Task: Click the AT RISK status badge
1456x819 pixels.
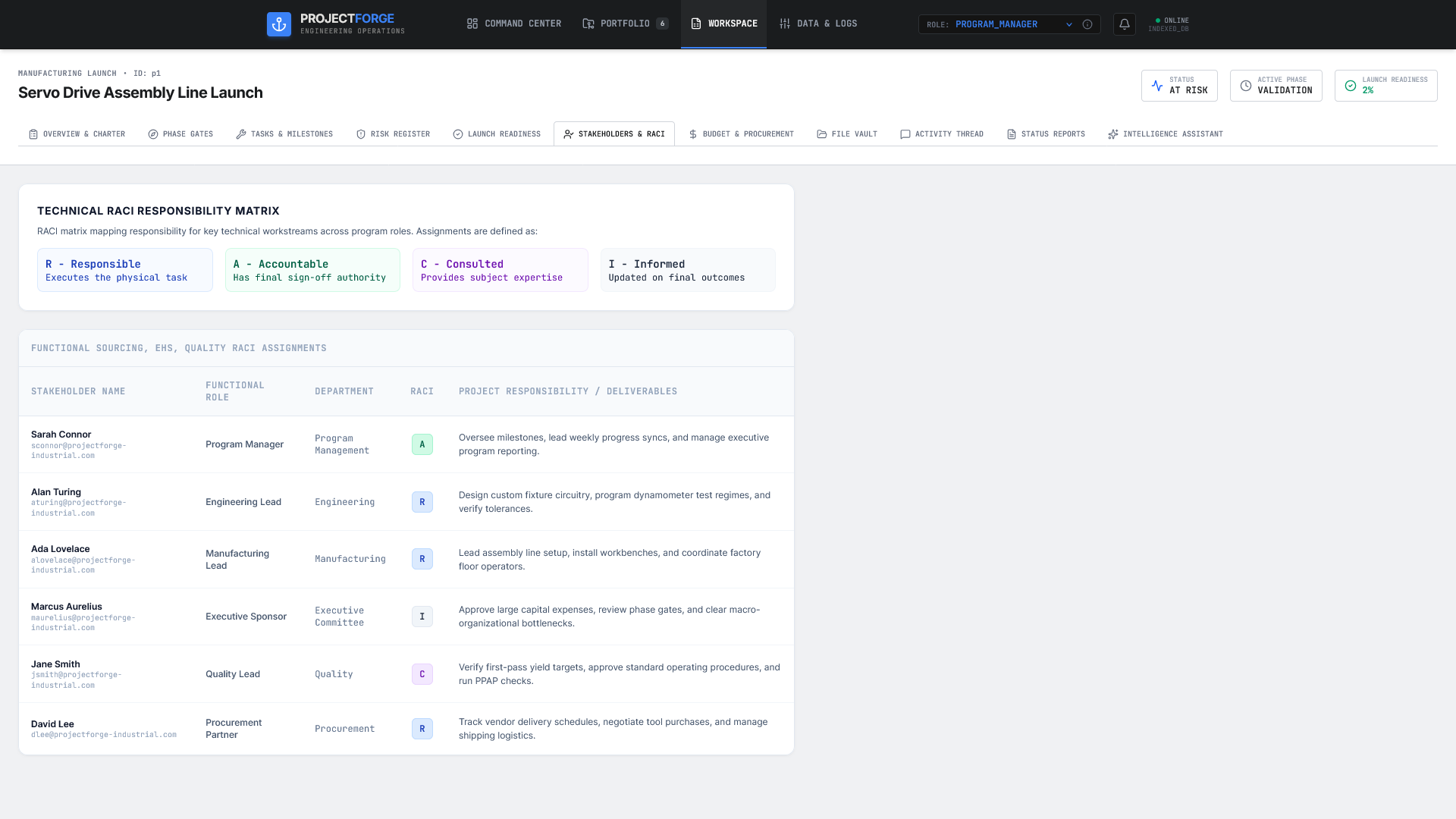Action: (1179, 86)
